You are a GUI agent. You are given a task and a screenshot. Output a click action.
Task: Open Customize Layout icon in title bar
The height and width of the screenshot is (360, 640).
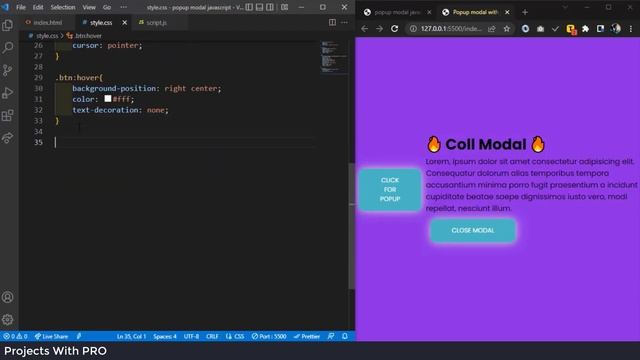pyautogui.click(x=284, y=7)
